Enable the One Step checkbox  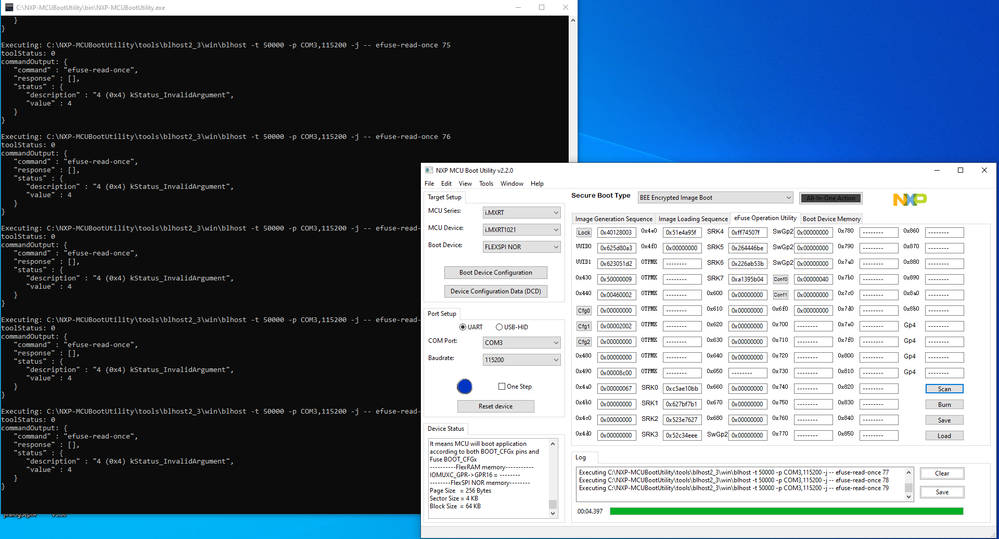pyautogui.click(x=501, y=386)
